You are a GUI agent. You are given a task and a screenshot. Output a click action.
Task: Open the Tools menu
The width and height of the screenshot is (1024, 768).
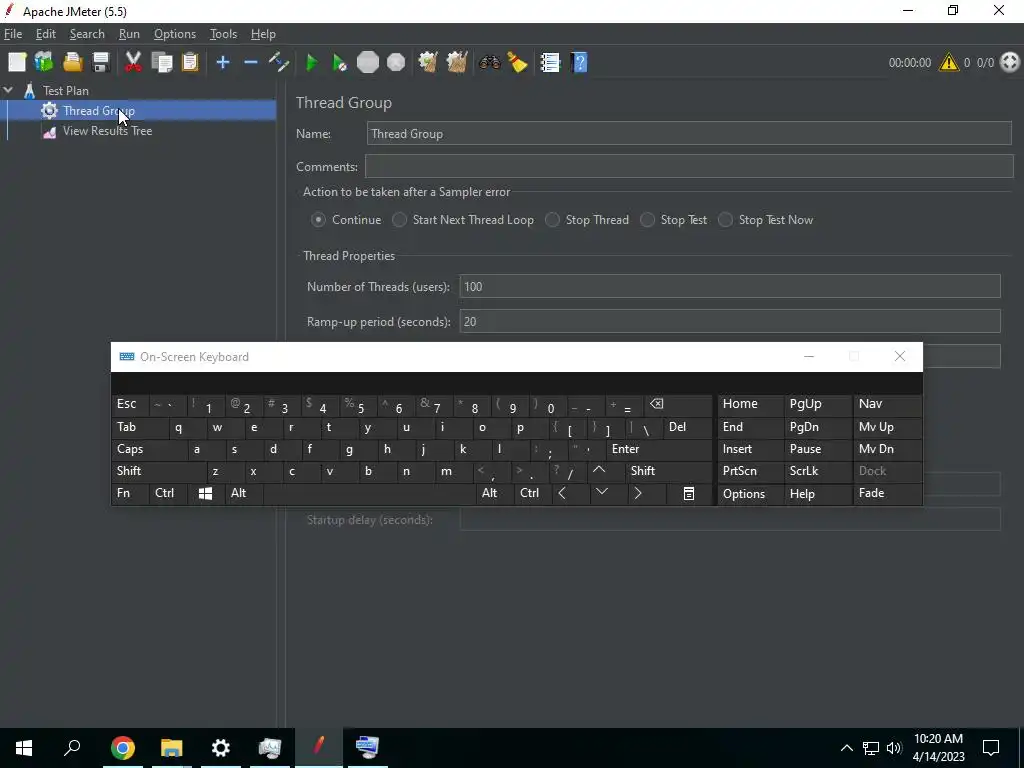[223, 34]
